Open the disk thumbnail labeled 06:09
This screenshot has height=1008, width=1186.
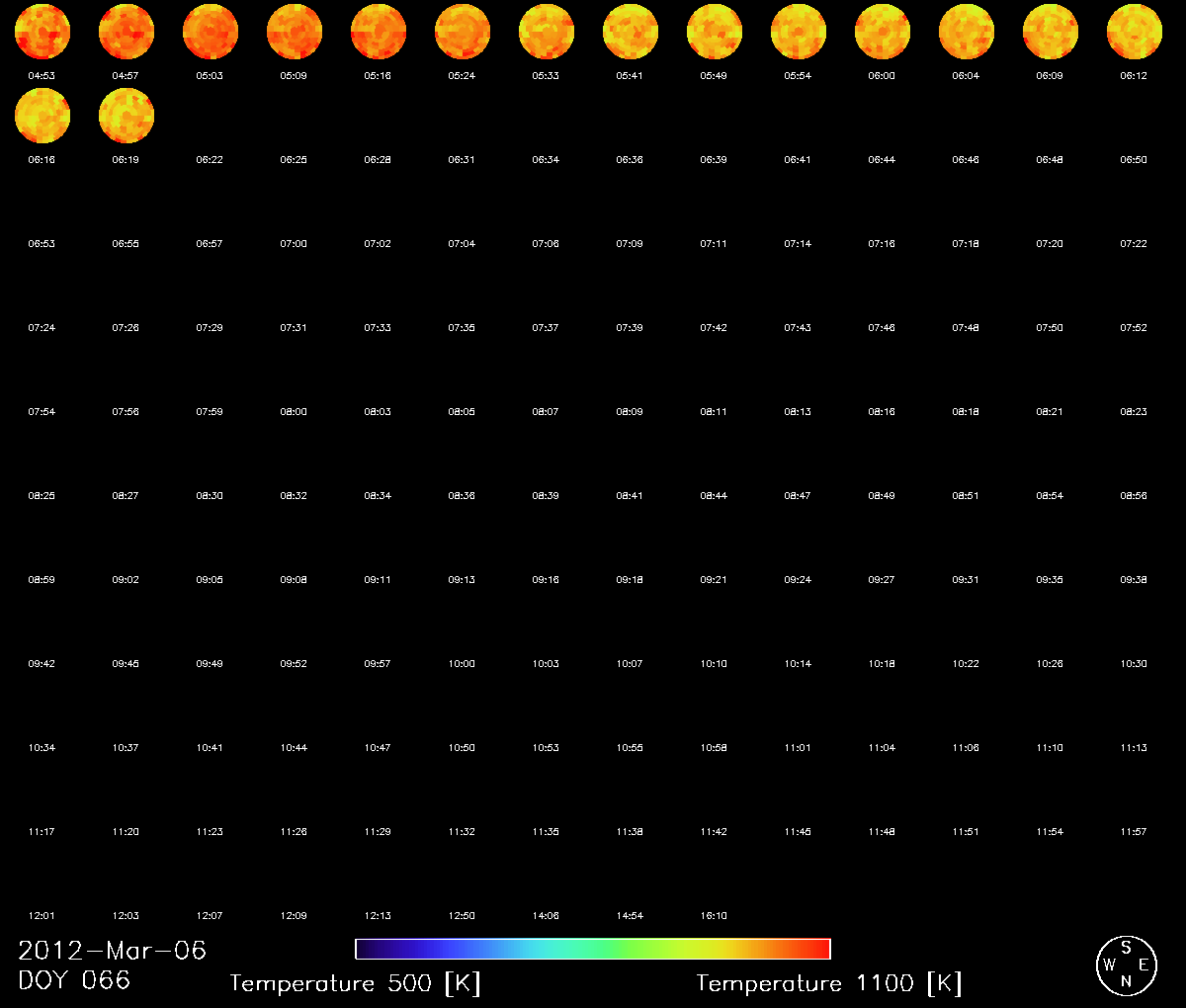click(x=1051, y=32)
